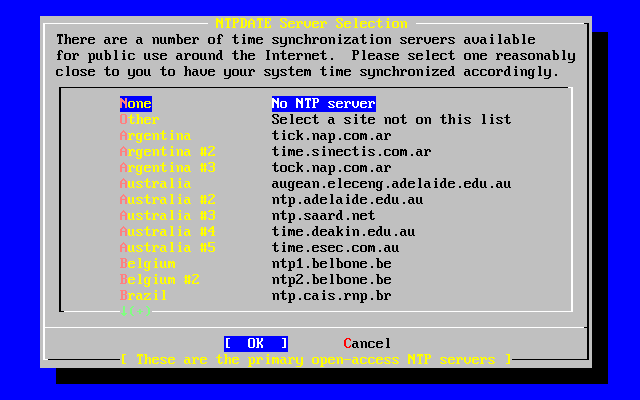Click 'Select a site not on this list' text

[x=391, y=120]
